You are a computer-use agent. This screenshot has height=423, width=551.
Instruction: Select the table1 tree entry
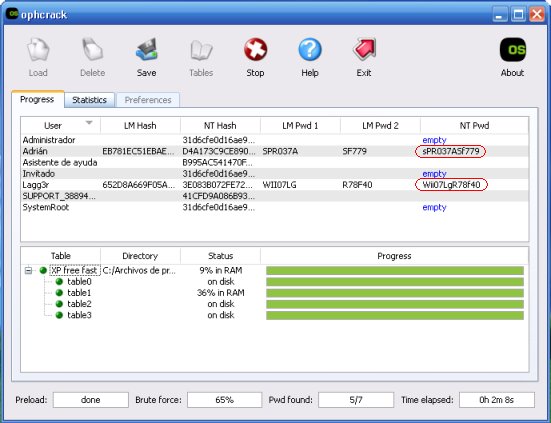click(x=79, y=293)
